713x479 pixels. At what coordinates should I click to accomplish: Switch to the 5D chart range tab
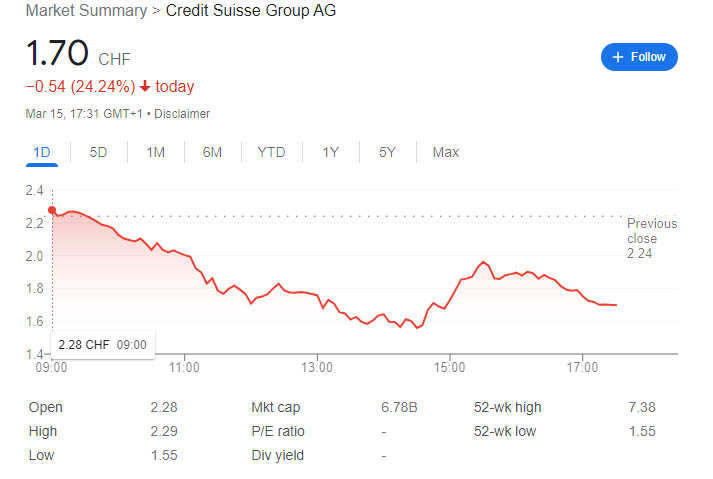pyautogui.click(x=98, y=152)
